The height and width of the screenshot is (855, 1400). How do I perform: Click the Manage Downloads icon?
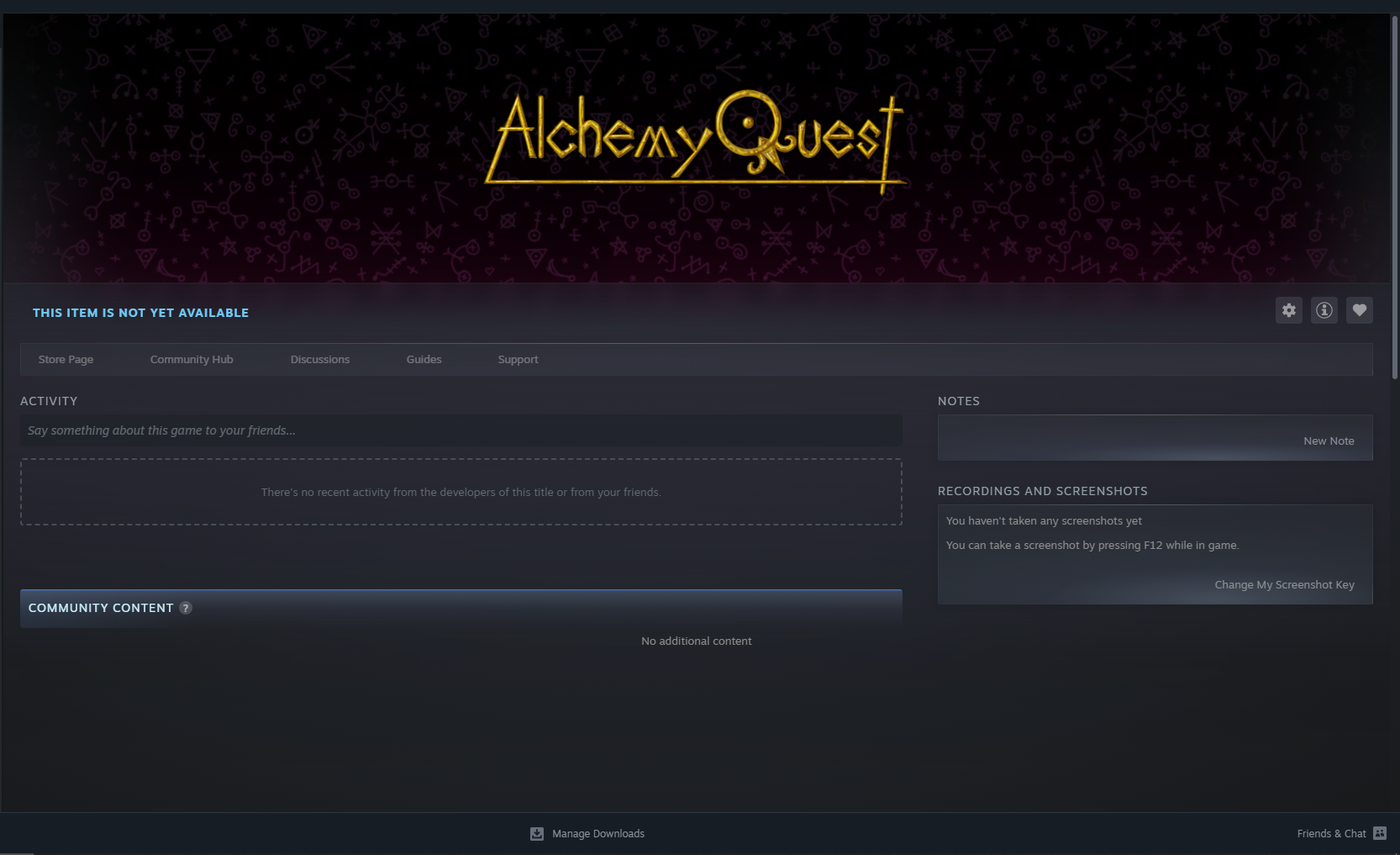[537, 834]
